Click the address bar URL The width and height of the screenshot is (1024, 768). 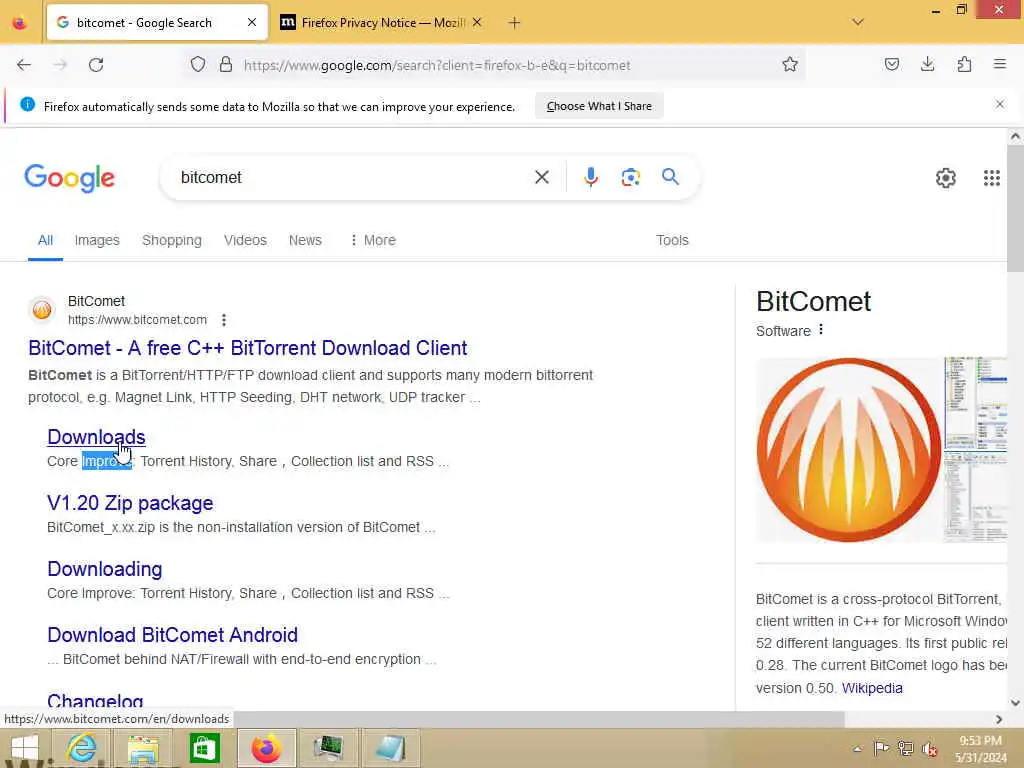click(437, 65)
